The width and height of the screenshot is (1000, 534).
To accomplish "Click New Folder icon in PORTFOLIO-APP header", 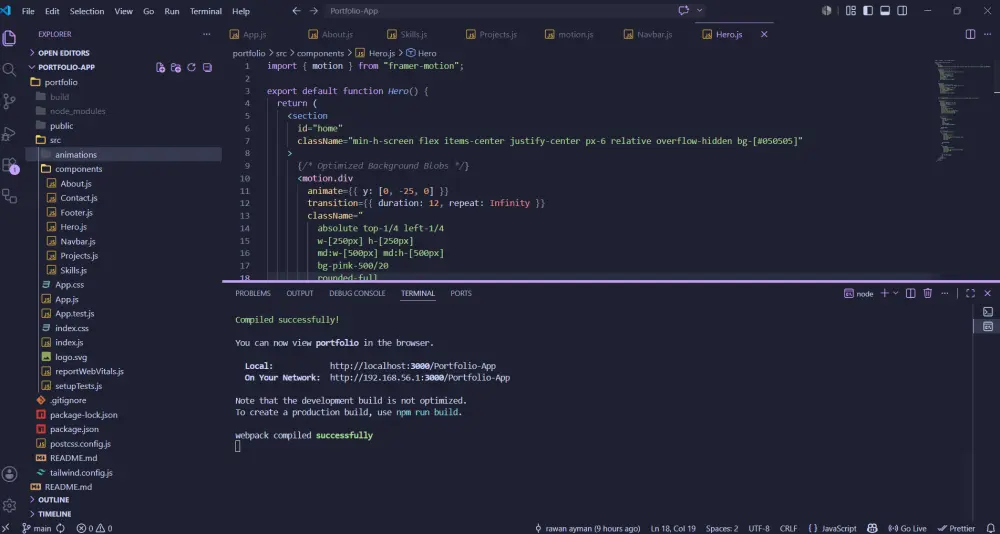I will [x=176, y=67].
